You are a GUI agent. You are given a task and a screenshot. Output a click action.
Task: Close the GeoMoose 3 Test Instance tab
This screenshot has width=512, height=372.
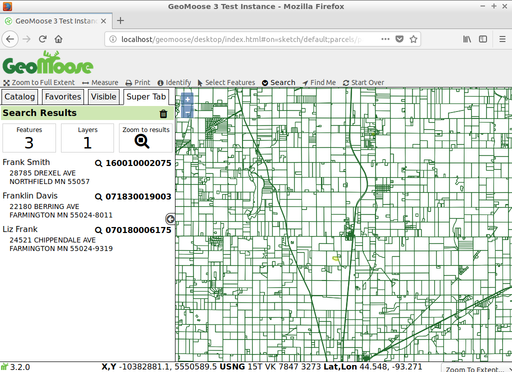104,21
